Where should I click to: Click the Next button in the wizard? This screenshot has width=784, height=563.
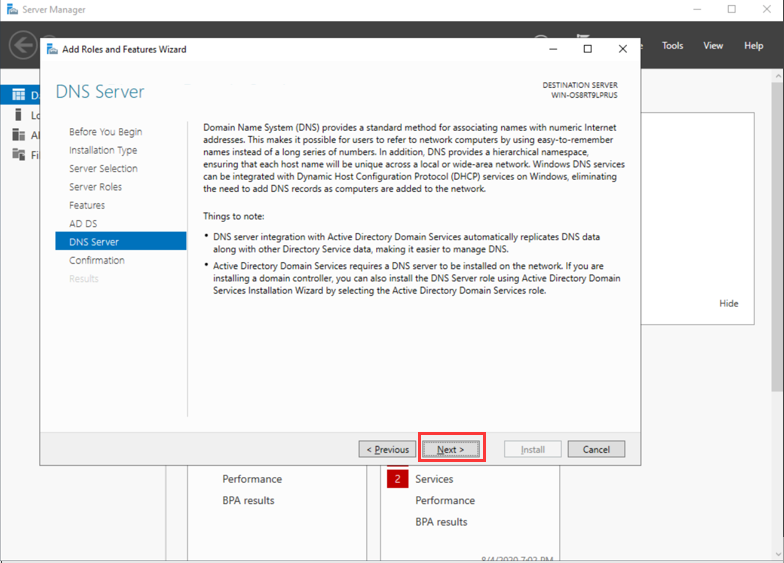(x=451, y=449)
